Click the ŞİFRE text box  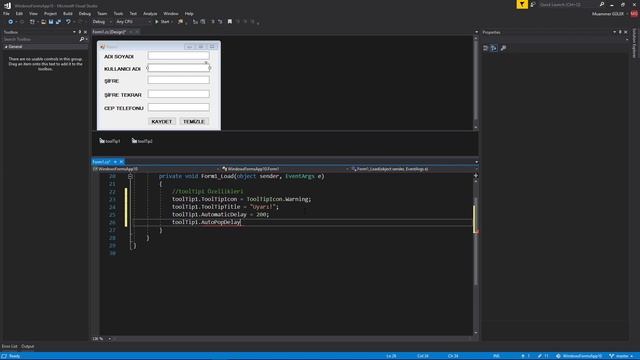[x=178, y=80]
